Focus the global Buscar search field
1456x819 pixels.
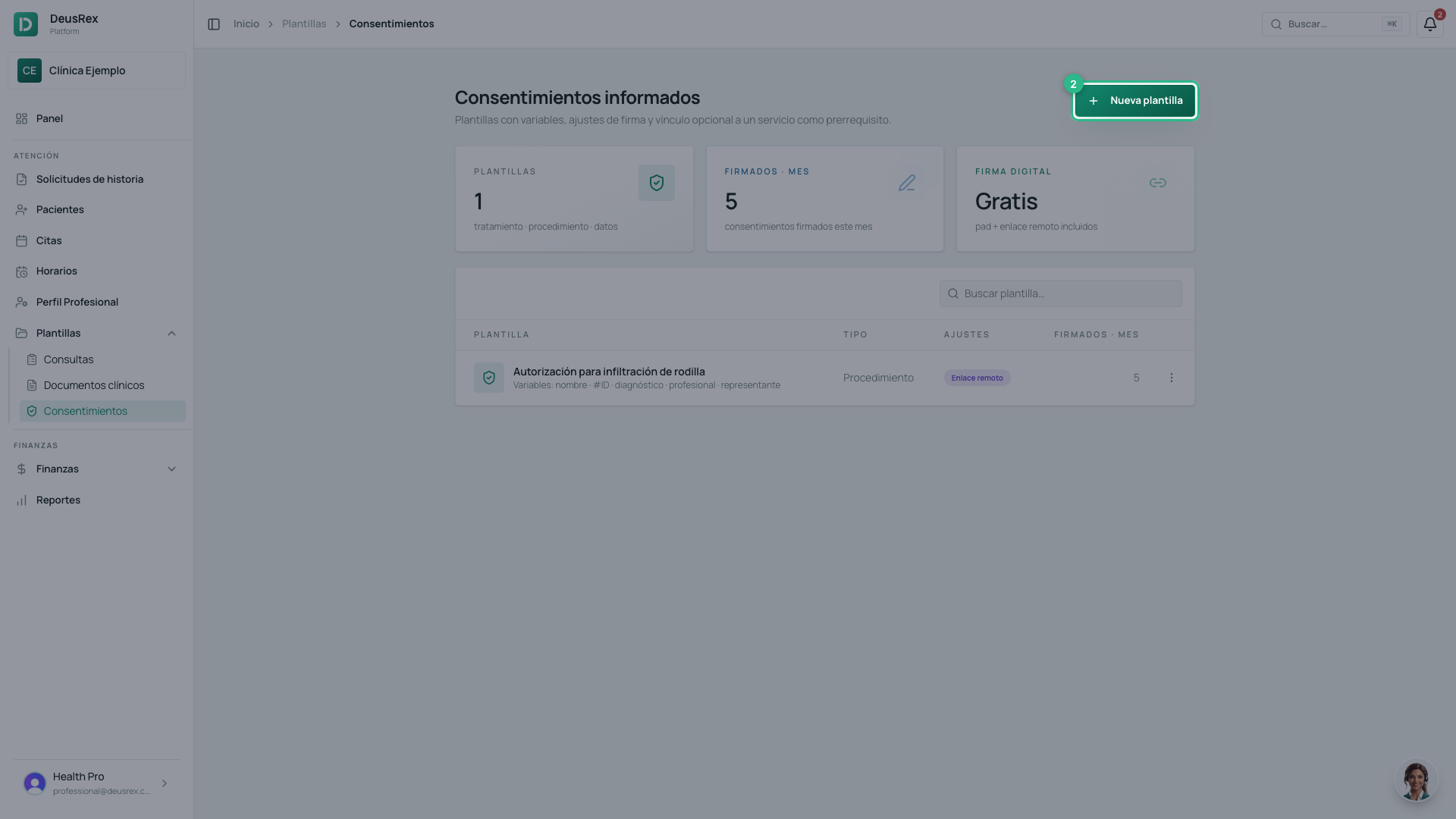pos(1335,24)
